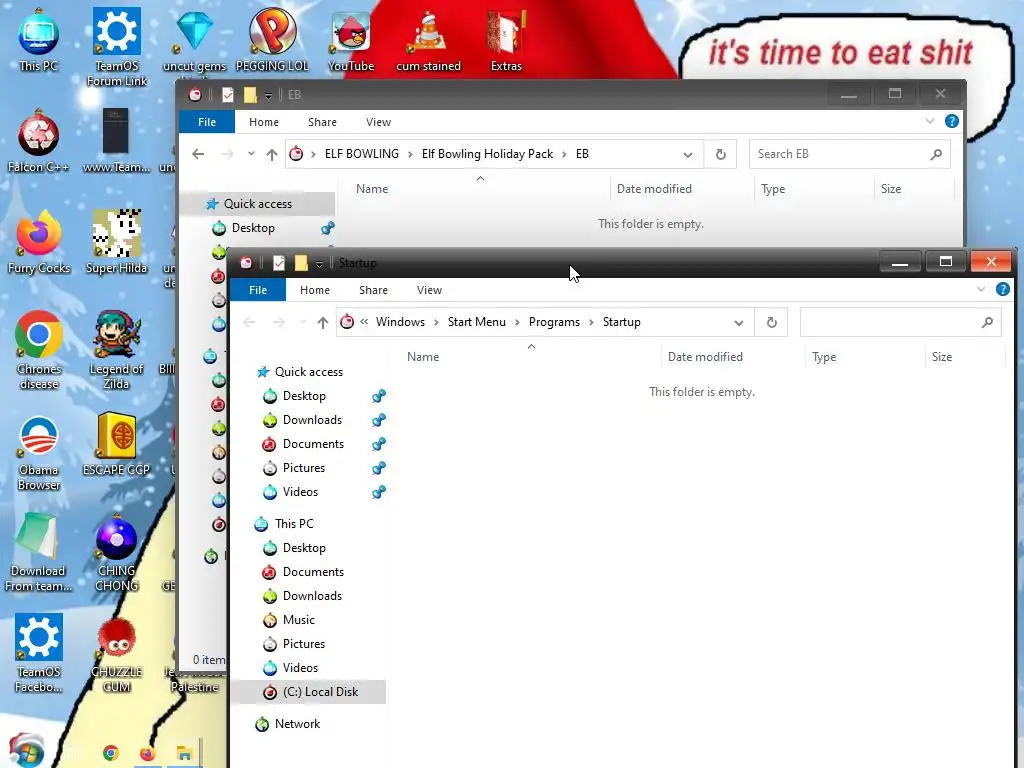Open the Legend of Zilda icon
The height and width of the screenshot is (768, 1024).
[x=116, y=351]
